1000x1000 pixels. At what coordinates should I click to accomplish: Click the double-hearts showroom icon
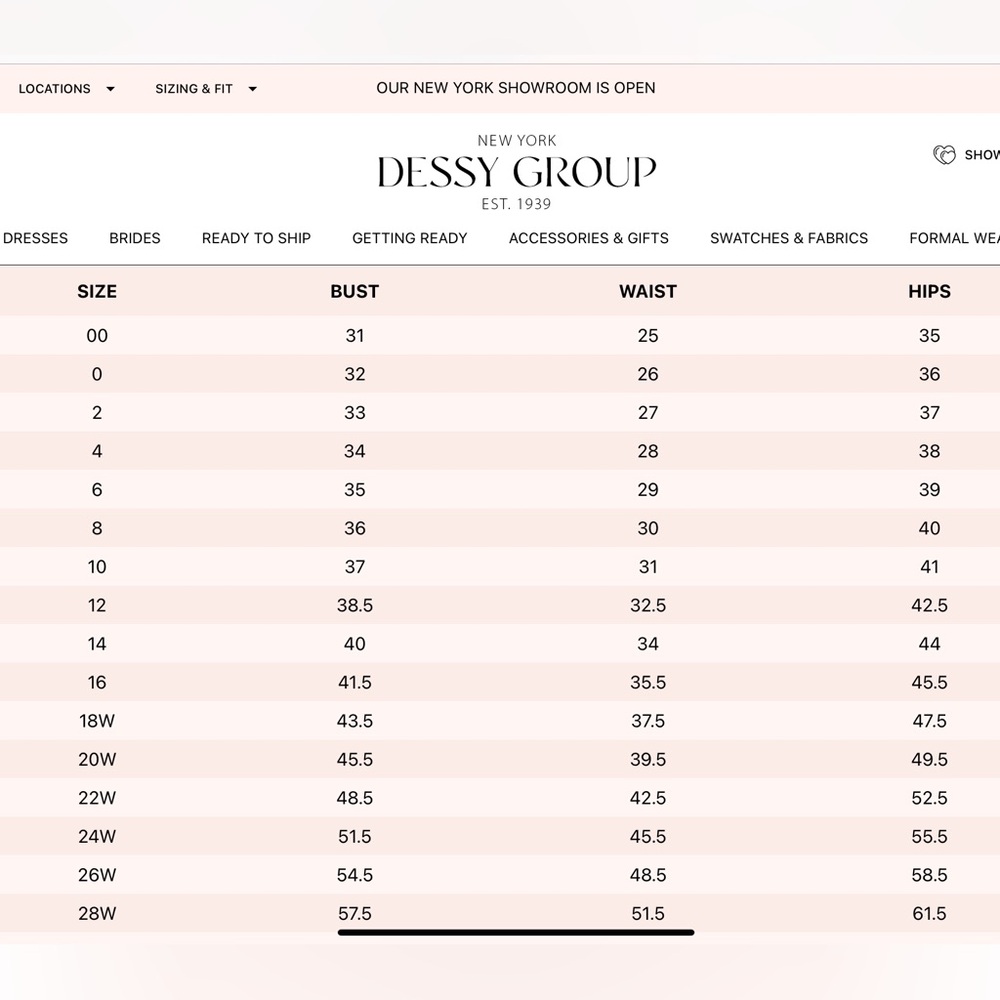click(944, 155)
